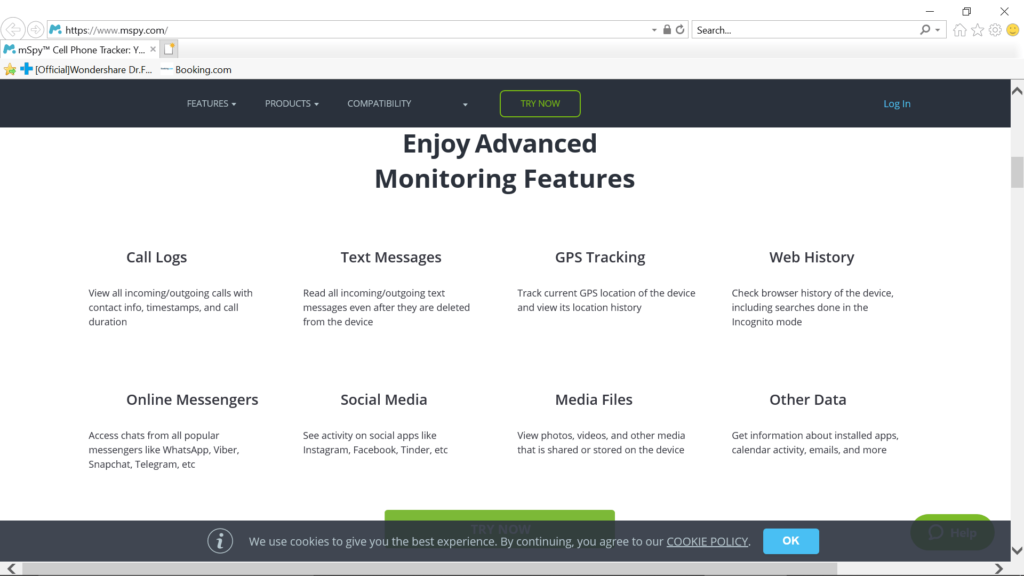
Task: Click the star icon on the favorites bar
Action: 8,69
